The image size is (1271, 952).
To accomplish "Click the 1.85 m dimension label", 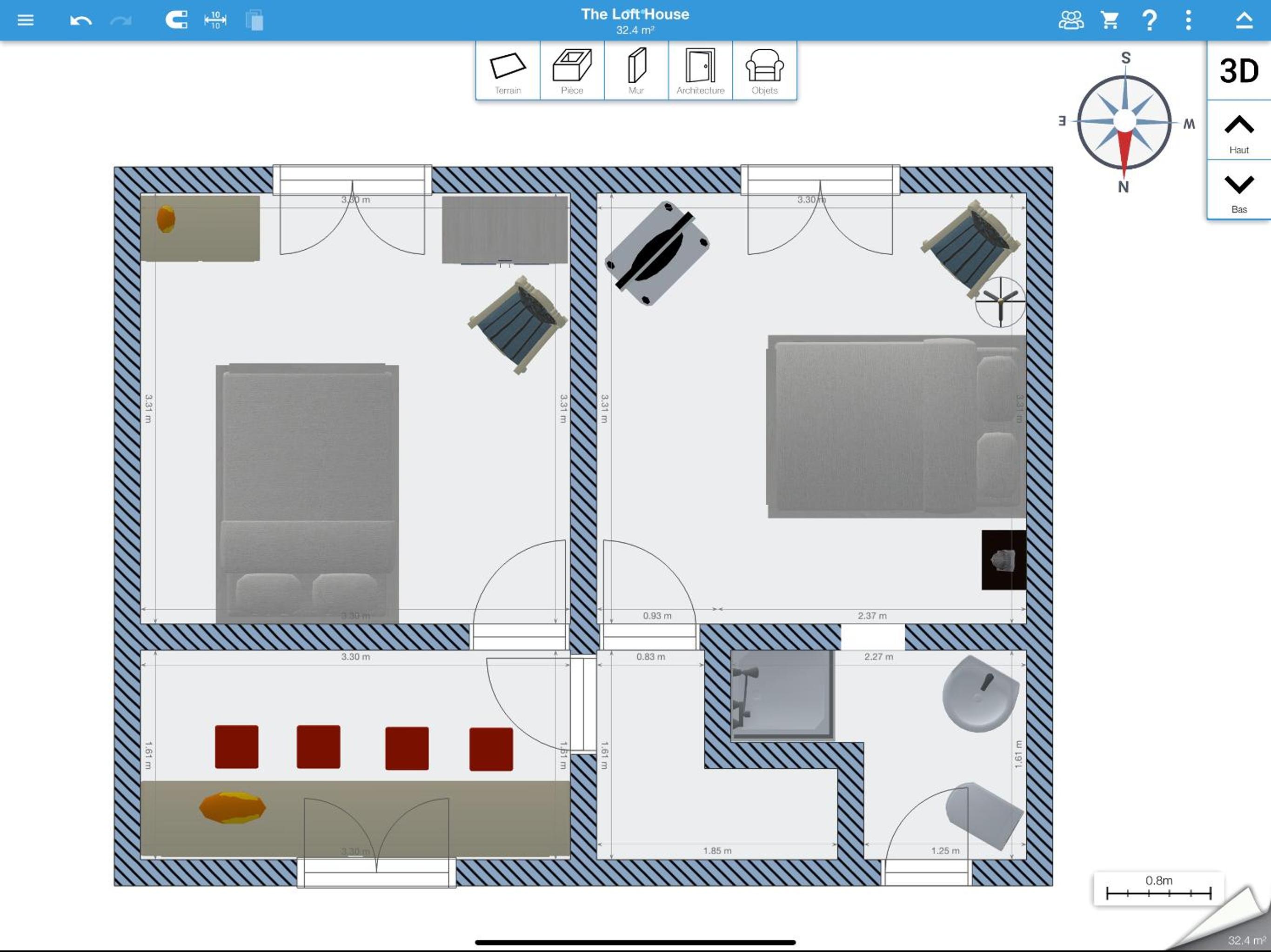I will click(x=717, y=851).
